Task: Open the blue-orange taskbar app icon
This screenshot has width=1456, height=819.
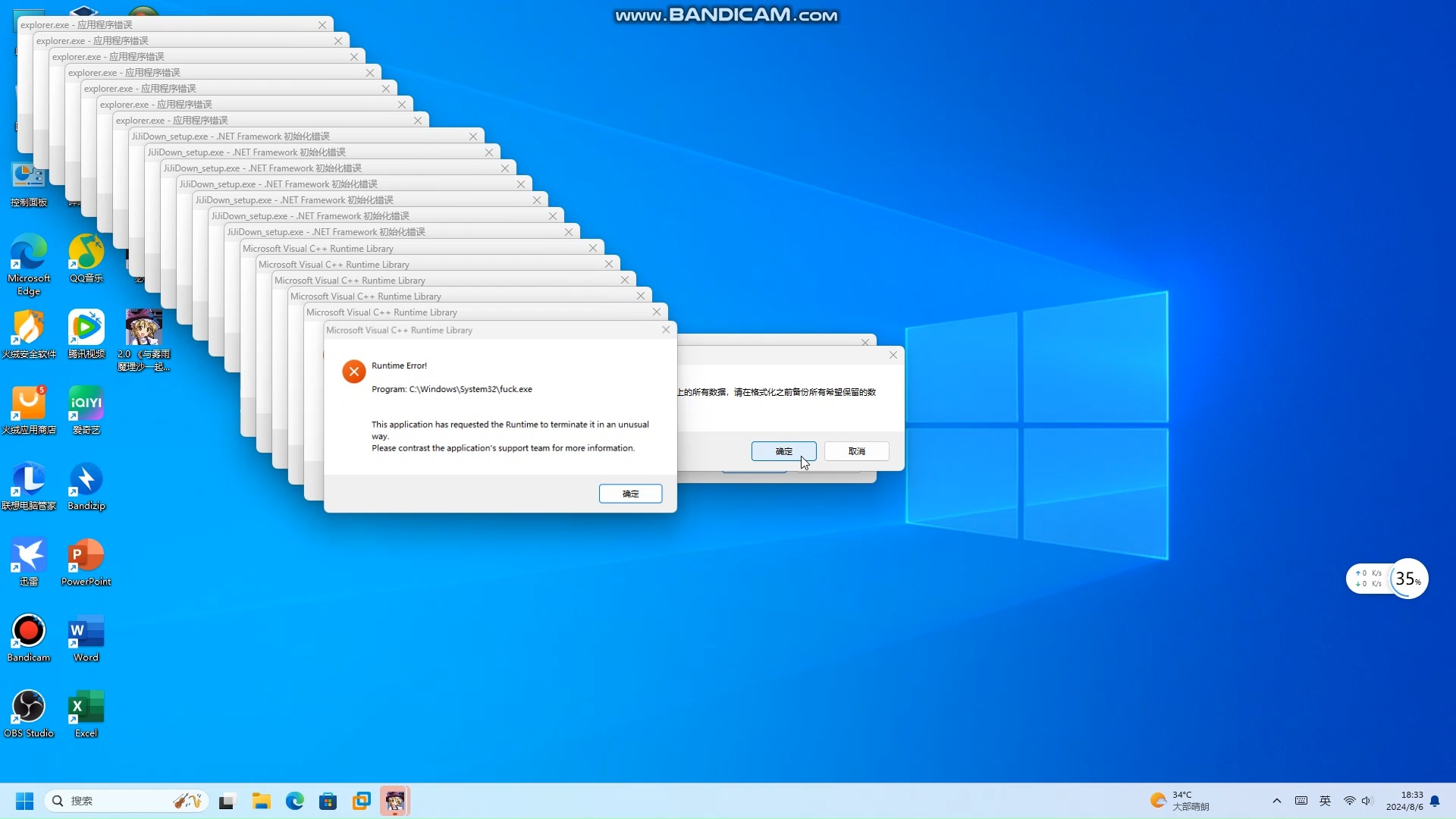Action: (x=362, y=801)
